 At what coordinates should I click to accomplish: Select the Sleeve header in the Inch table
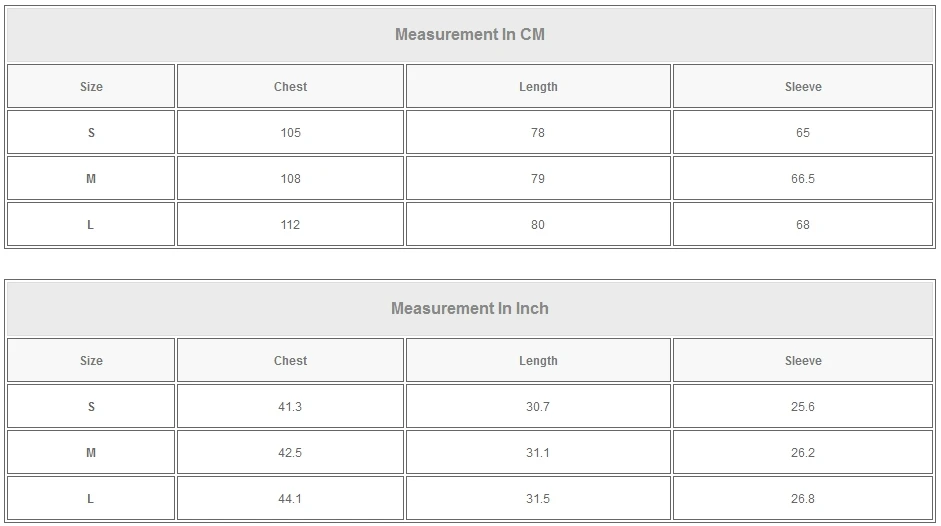(803, 361)
